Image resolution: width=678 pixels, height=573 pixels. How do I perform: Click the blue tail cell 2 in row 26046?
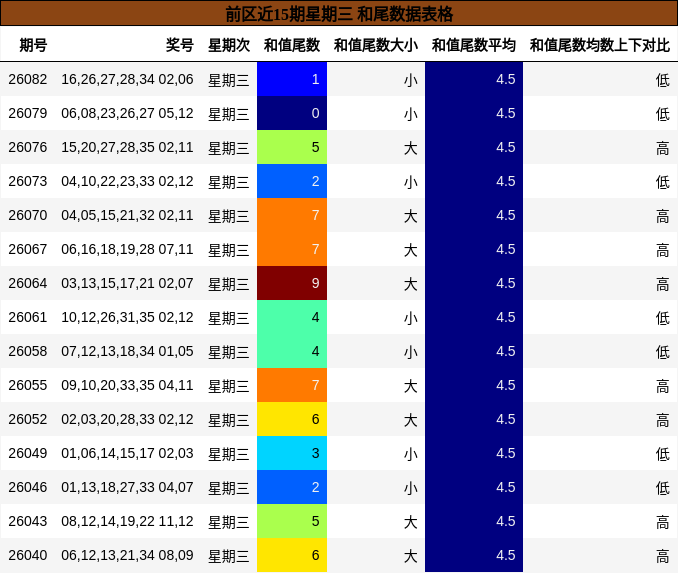pos(292,487)
